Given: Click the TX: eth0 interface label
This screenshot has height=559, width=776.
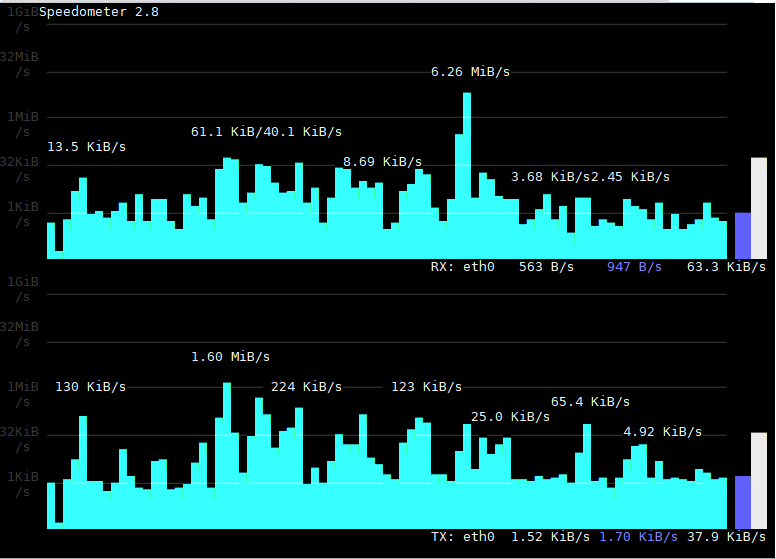Looking at the screenshot, I should 462,537.
